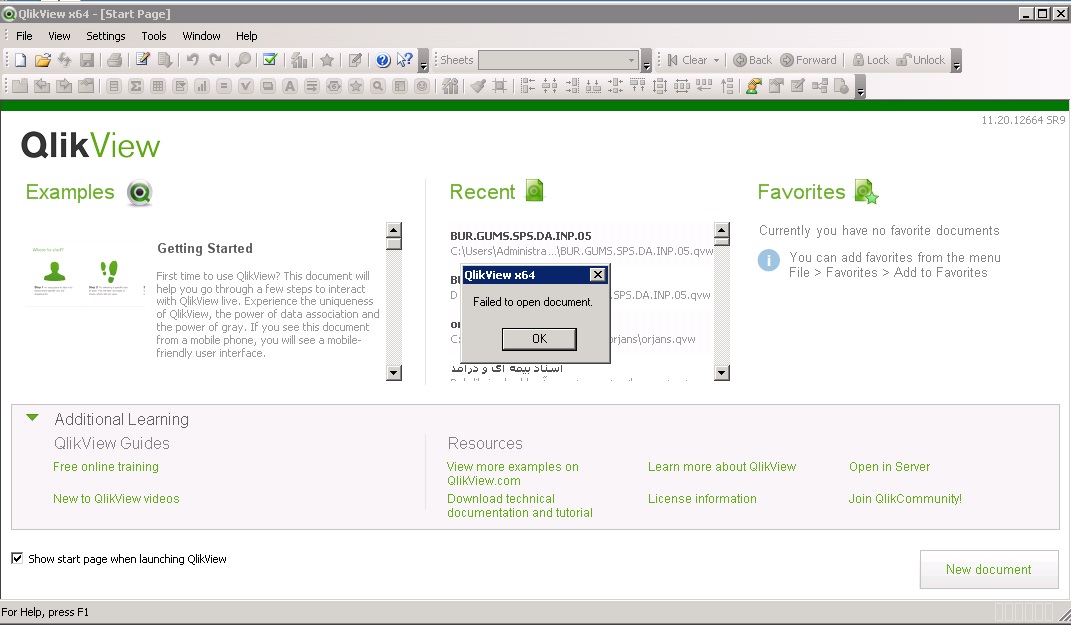Expand design toolbar overflow options
The height and width of the screenshot is (625, 1071).
[861, 87]
